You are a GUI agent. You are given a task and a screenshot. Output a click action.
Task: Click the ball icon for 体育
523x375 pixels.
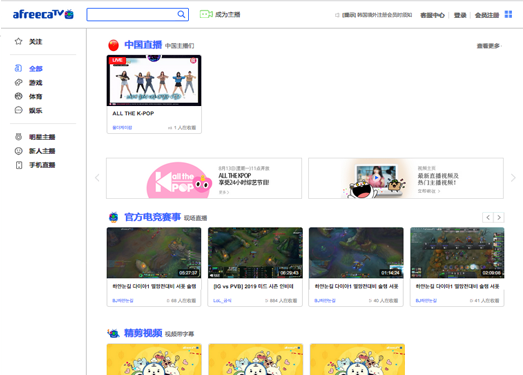tap(18, 96)
